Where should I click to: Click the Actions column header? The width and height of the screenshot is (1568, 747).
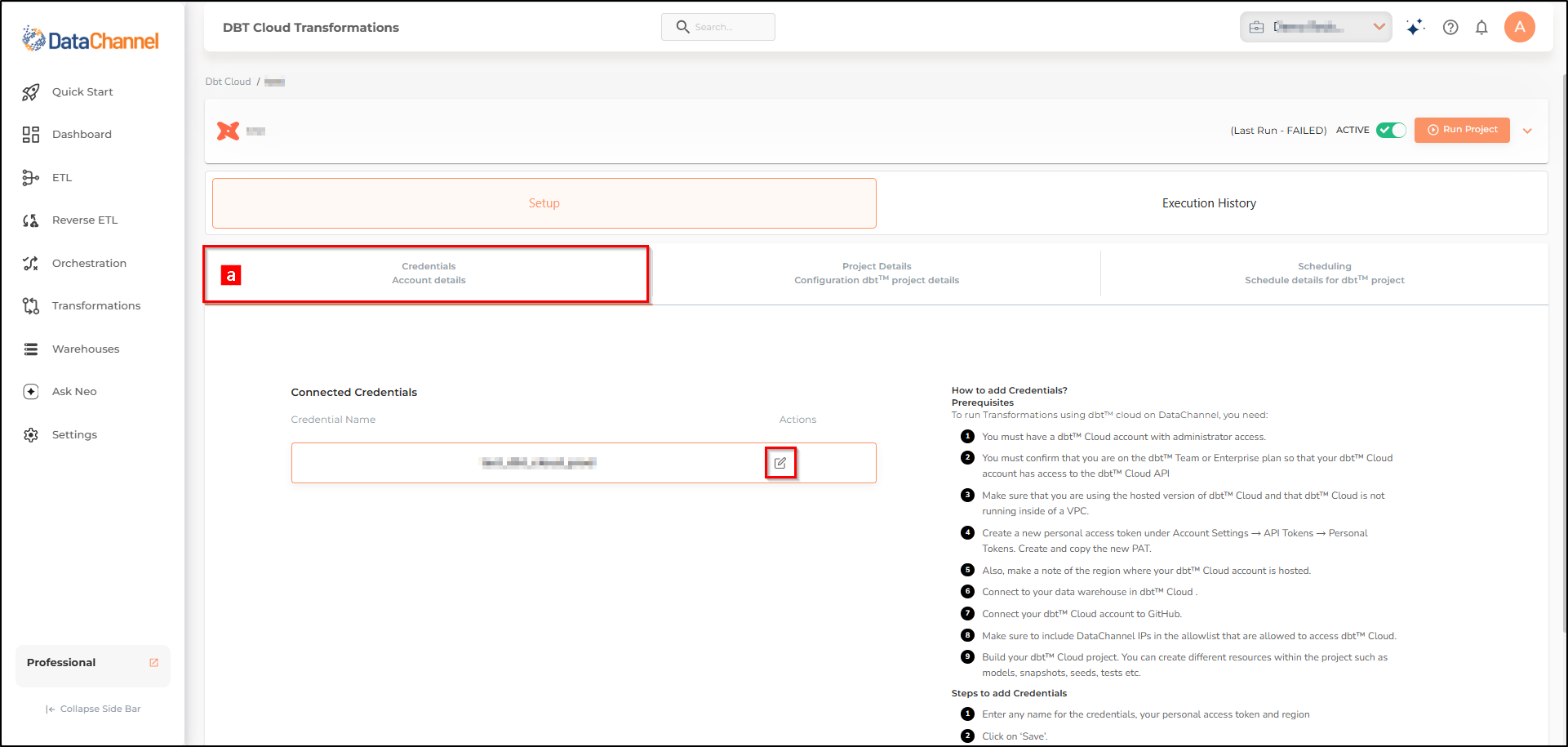pos(797,420)
